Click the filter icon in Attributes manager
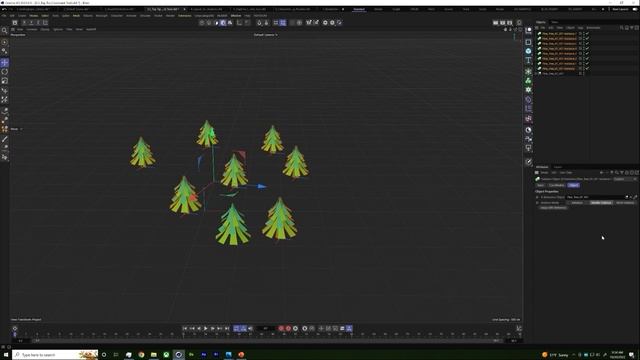Screen dimensions: 640x360 tap(622, 173)
